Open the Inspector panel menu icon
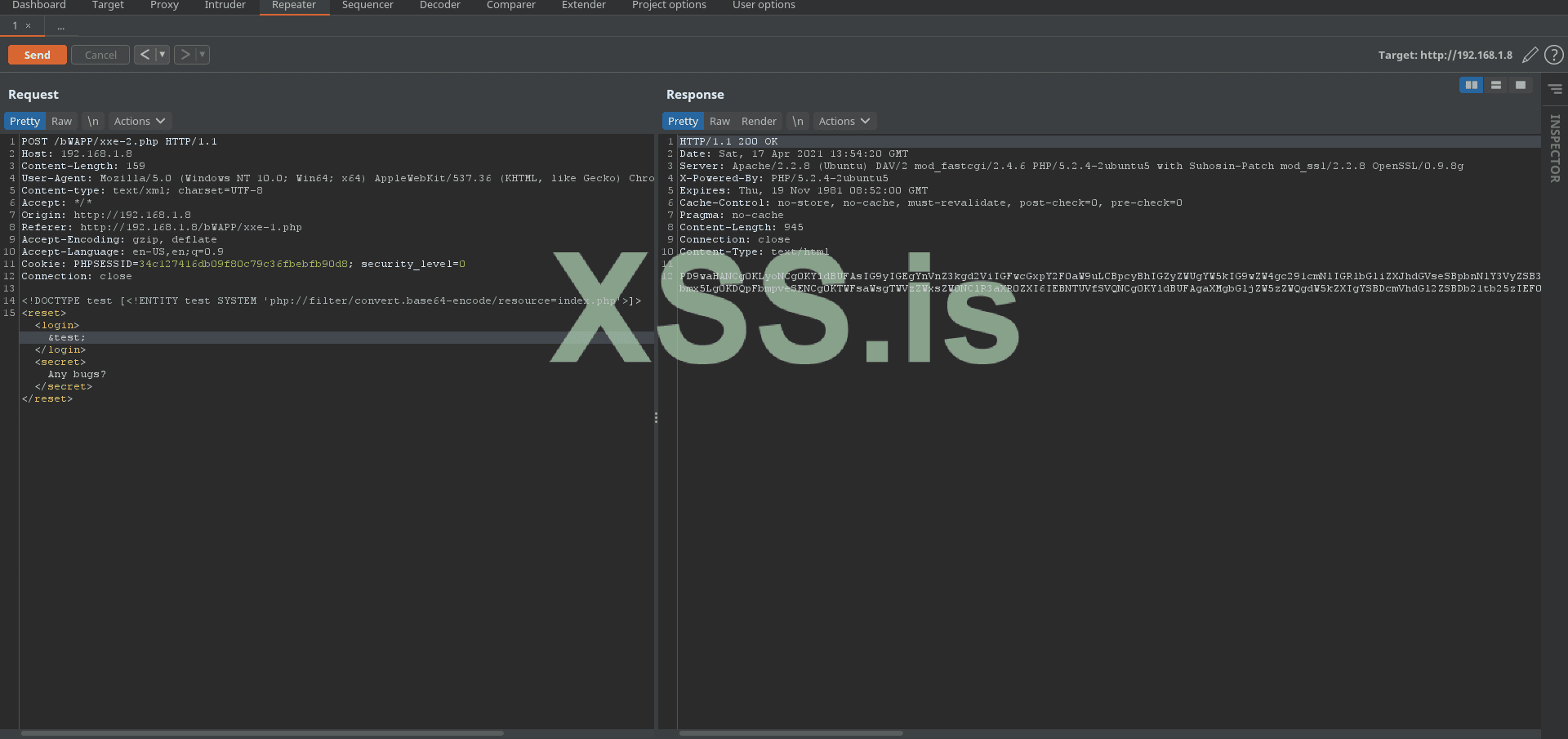 click(1555, 89)
